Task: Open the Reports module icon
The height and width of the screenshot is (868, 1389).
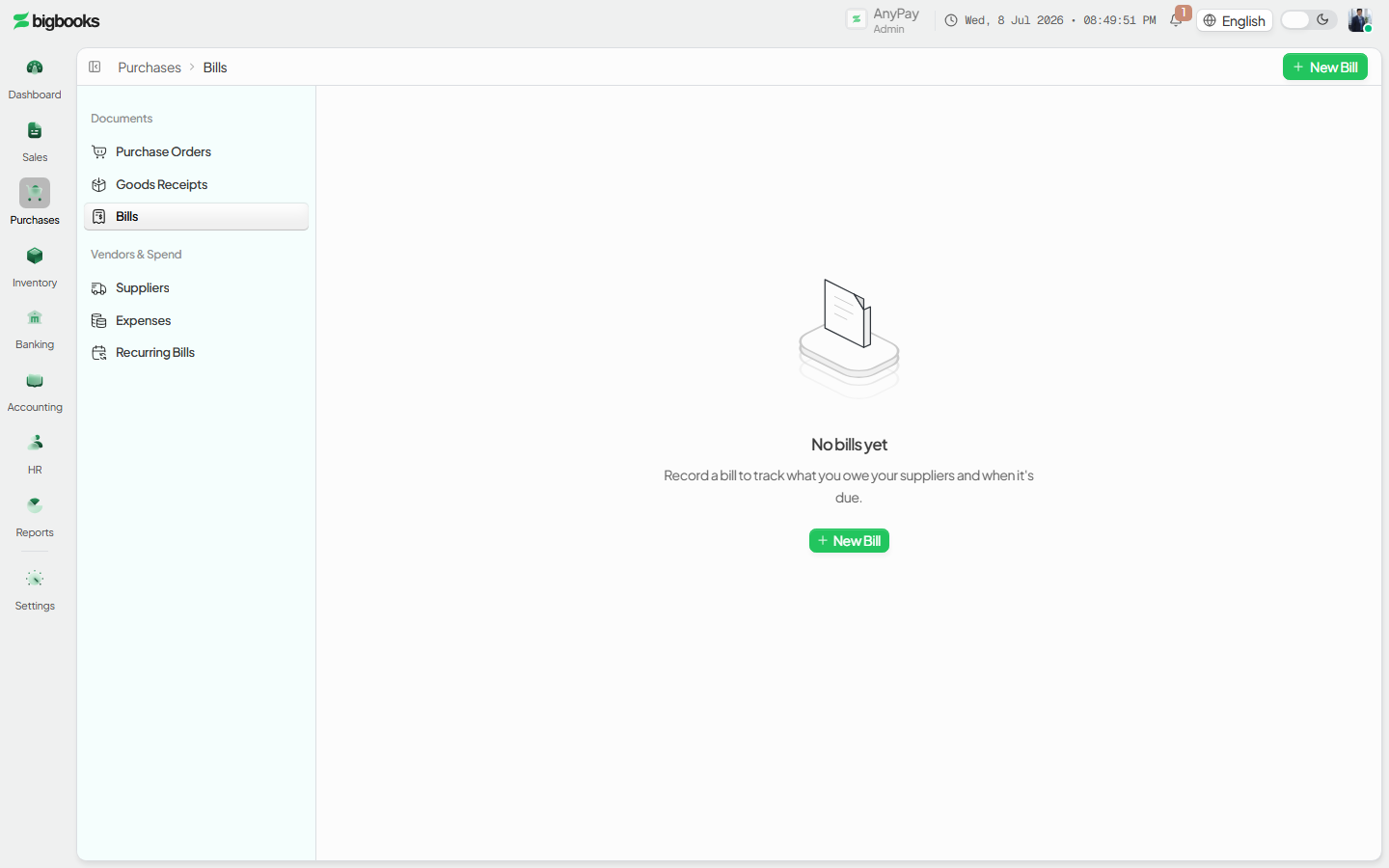Action: pos(35,505)
